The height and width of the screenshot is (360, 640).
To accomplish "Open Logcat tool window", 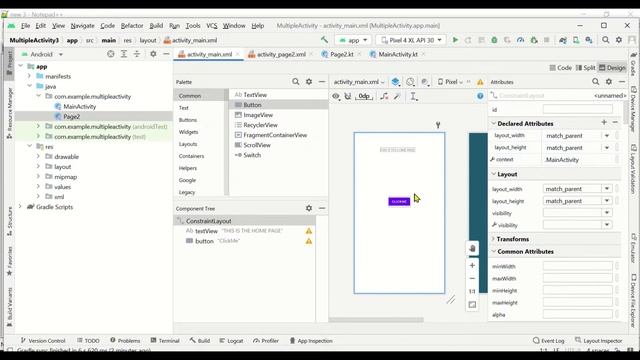I will (x=231, y=340).
